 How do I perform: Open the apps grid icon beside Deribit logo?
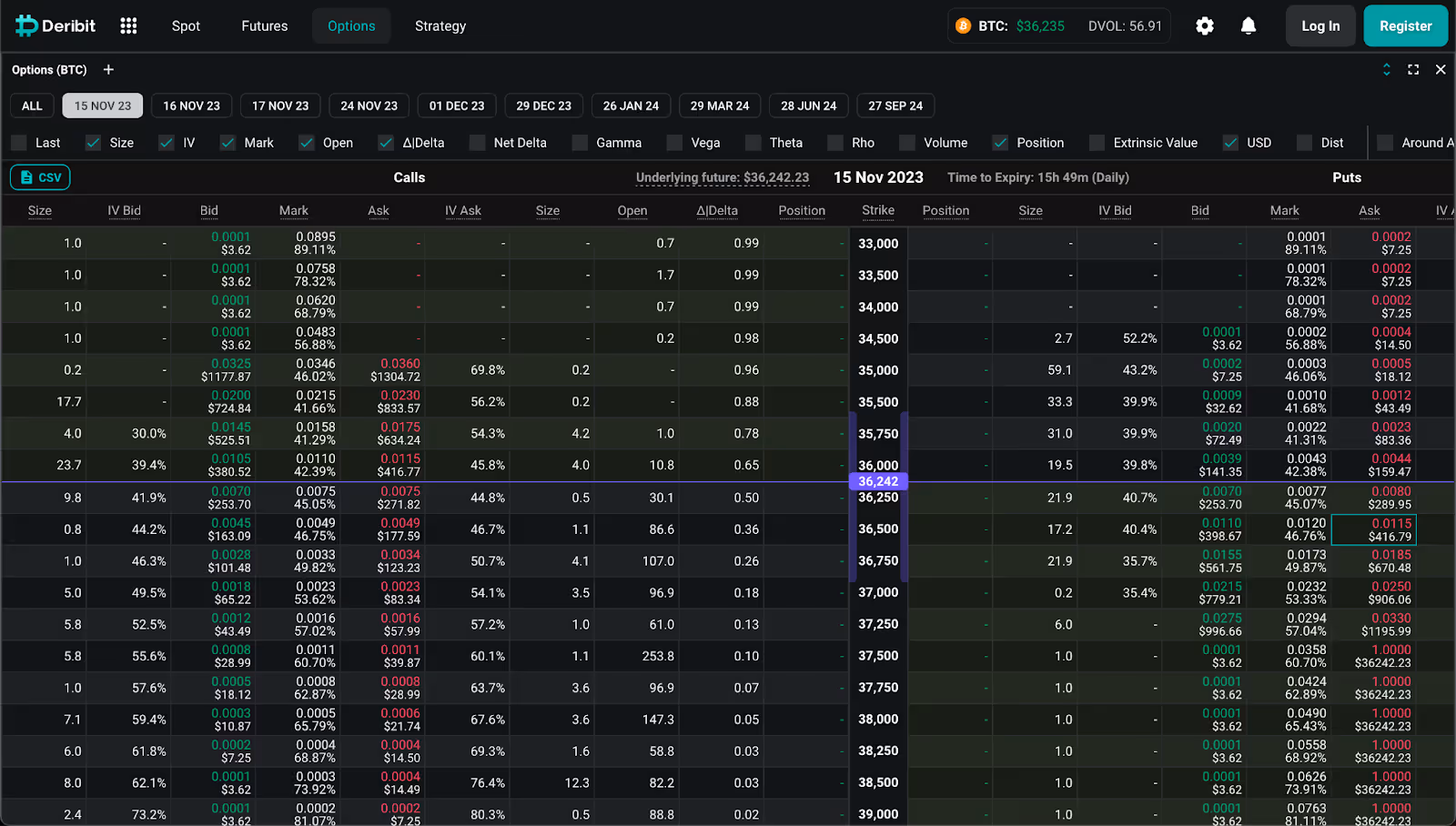[x=127, y=25]
